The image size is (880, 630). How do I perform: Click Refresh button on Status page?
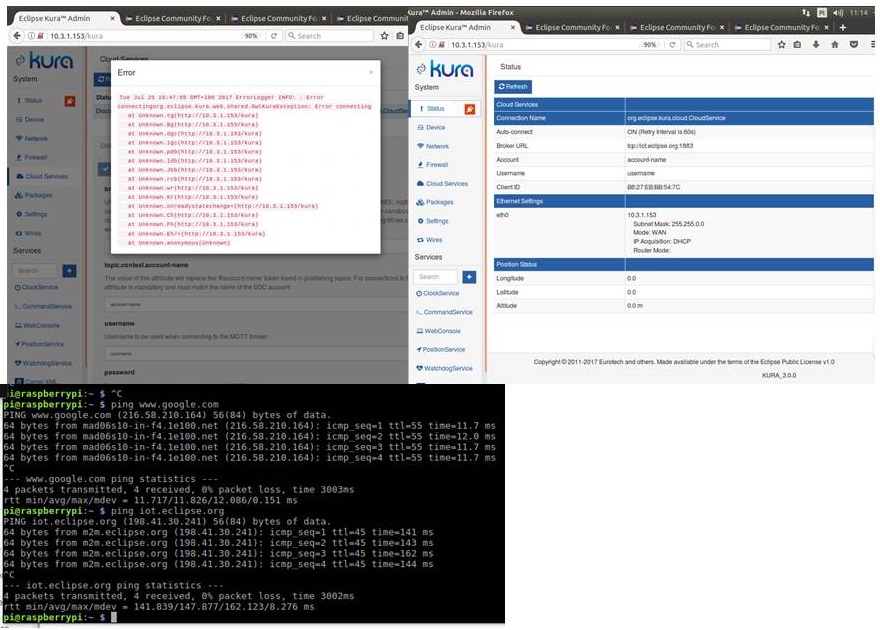[x=513, y=86]
